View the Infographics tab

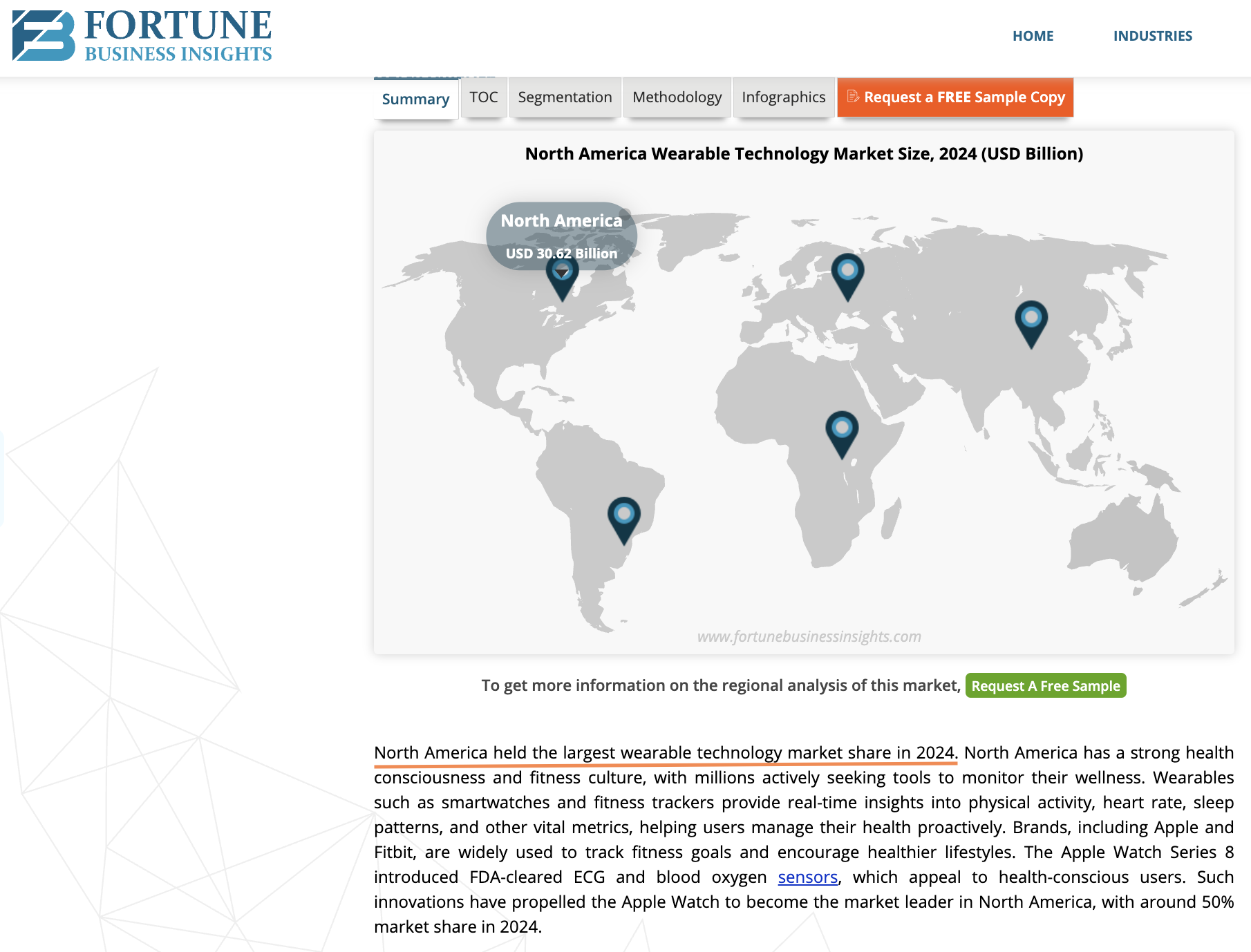pyautogui.click(x=782, y=97)
